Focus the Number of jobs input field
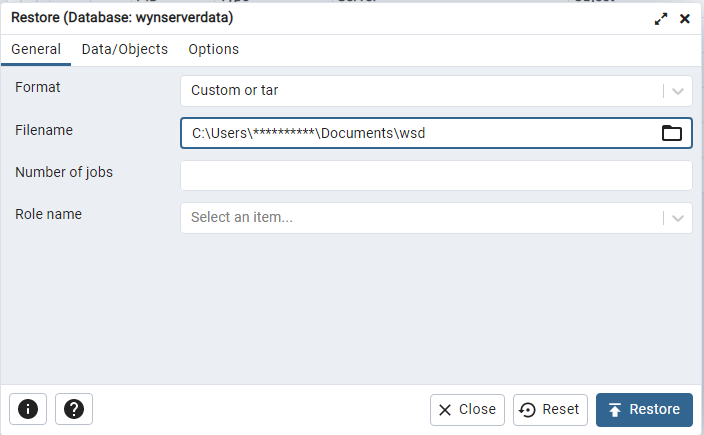Image resolution: width=704 pixels, height=435 pixels. [436, 175]
